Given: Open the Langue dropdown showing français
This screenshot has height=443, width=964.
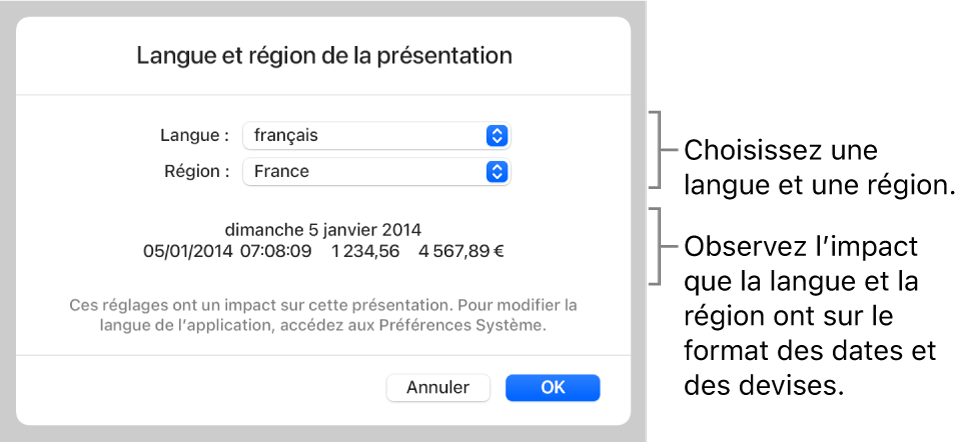Looking at the screenshot, I should pyautogui.click(x=365, y=135).
